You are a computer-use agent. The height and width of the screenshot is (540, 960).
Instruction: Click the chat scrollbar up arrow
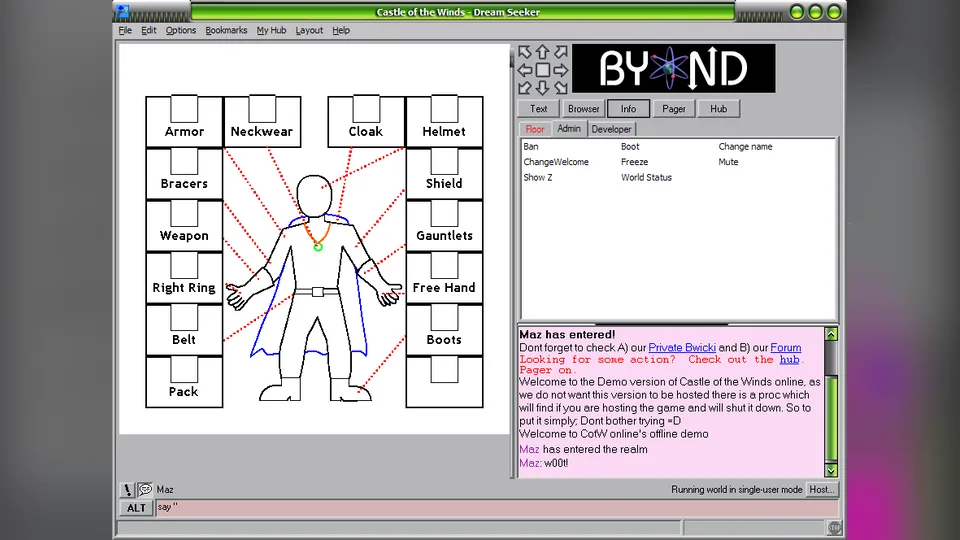coord(831,334)
